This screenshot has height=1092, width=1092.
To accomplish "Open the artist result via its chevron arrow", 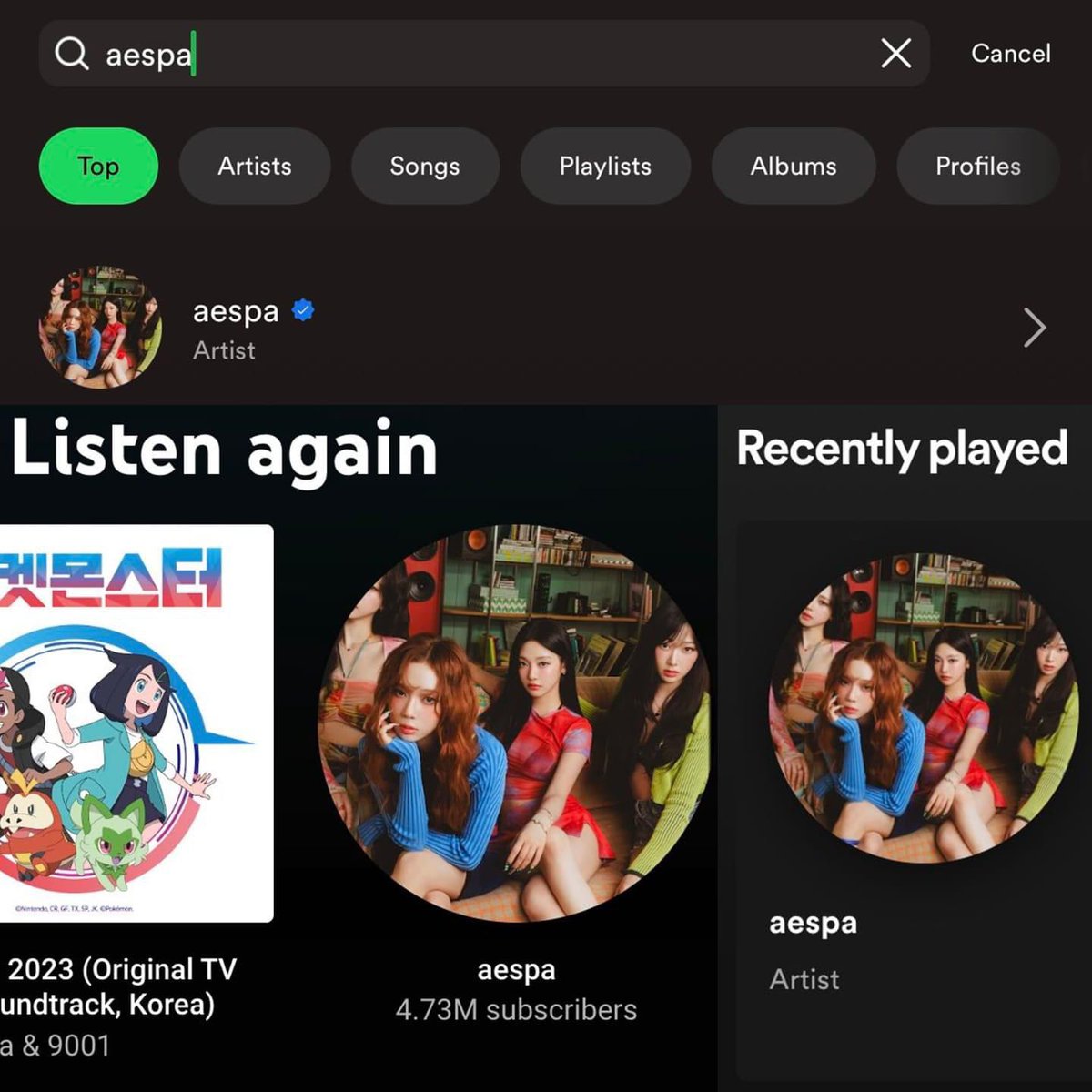I will pos(1035,328).
